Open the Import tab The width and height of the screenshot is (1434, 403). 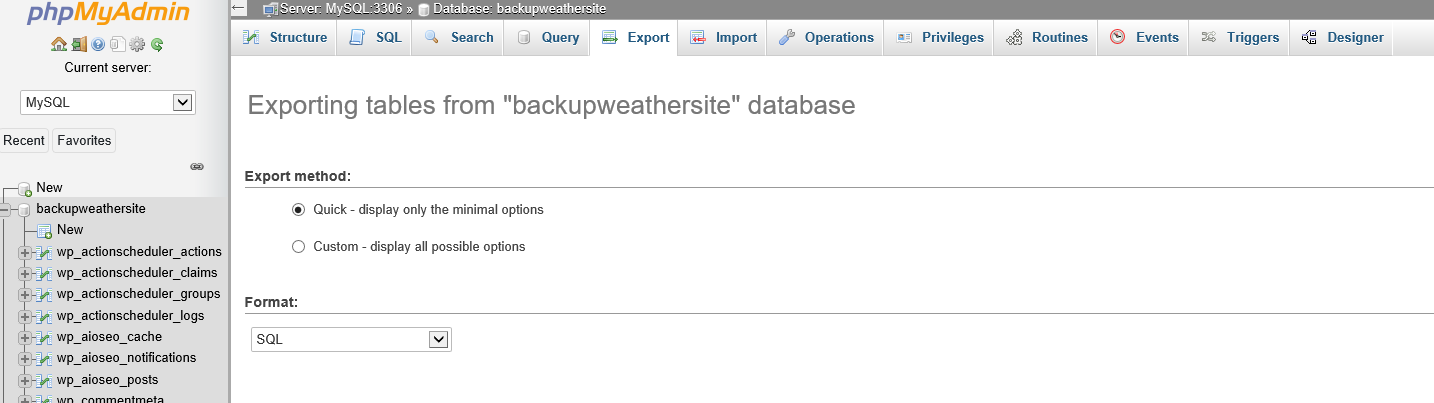pyautogui.click(x=723, y=38)
